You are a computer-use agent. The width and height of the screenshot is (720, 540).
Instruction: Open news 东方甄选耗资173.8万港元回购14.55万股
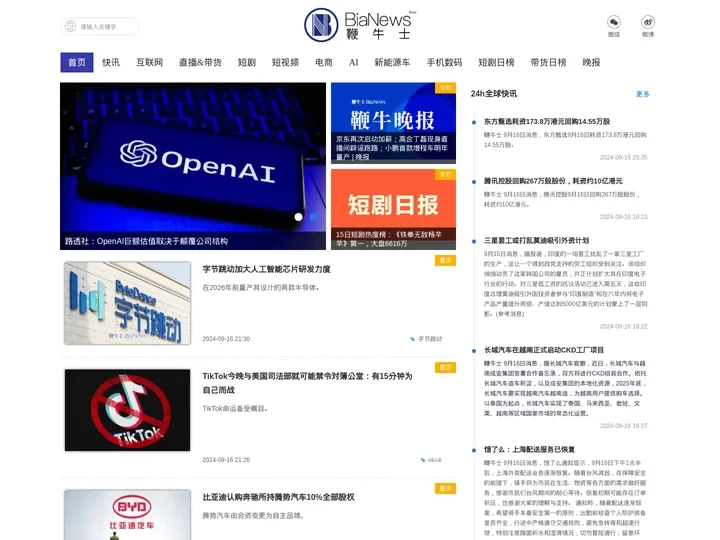click(547, 122)
